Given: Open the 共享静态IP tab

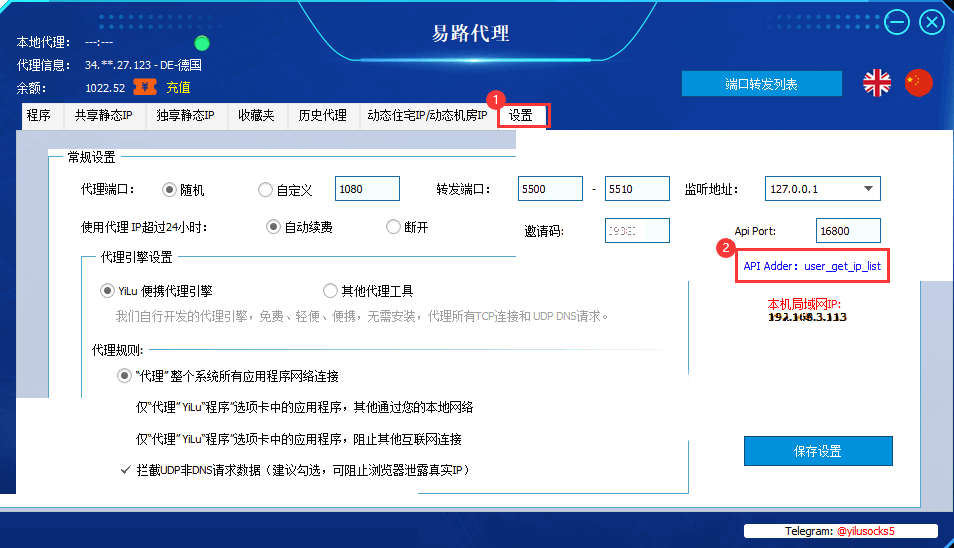Looking at the screenshot, I should (103, 116).
